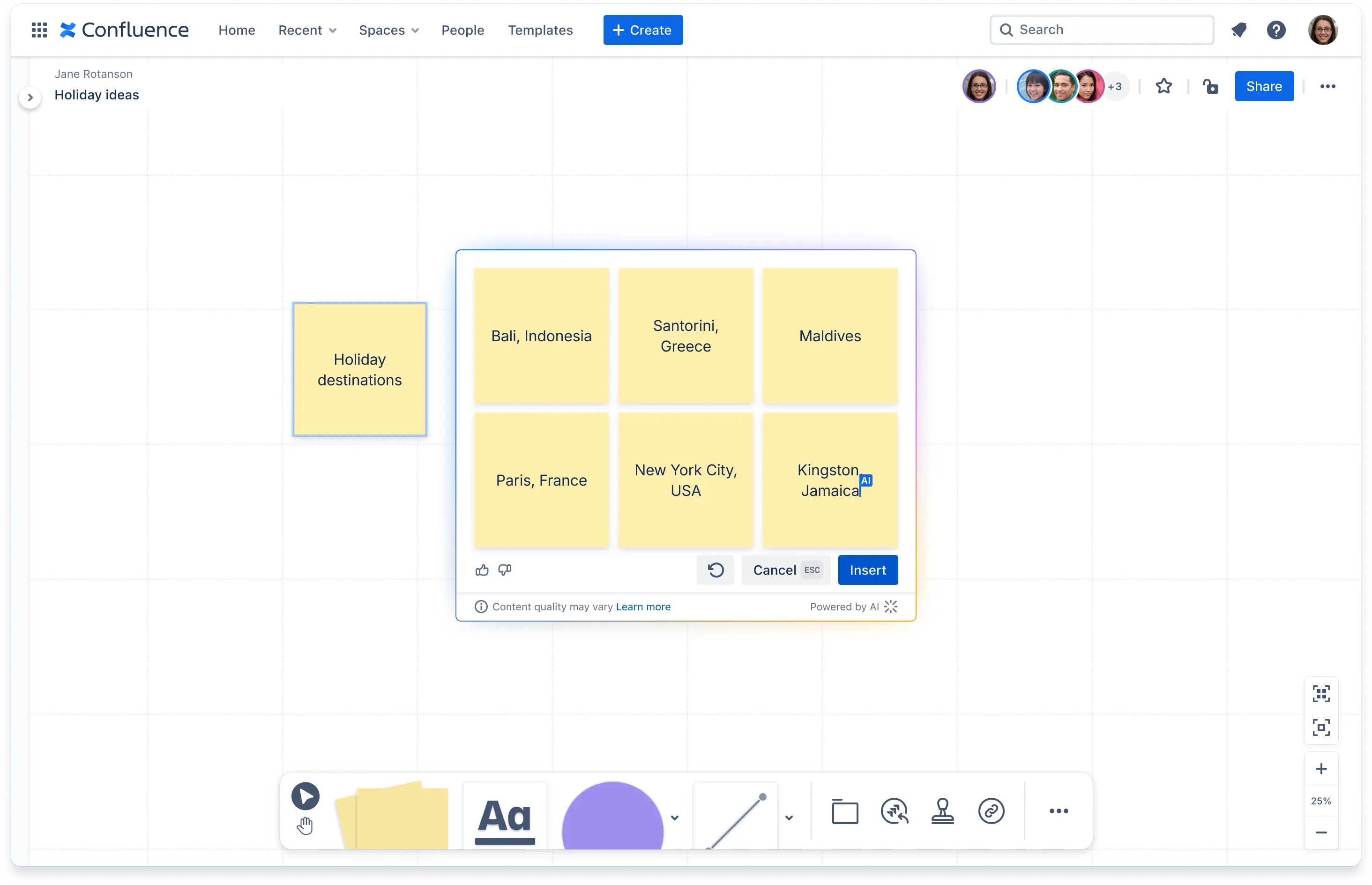Screen dimensions: 1372x885
Task: Click the Bali, Indonesia sticky note
Action: [541, 336]
